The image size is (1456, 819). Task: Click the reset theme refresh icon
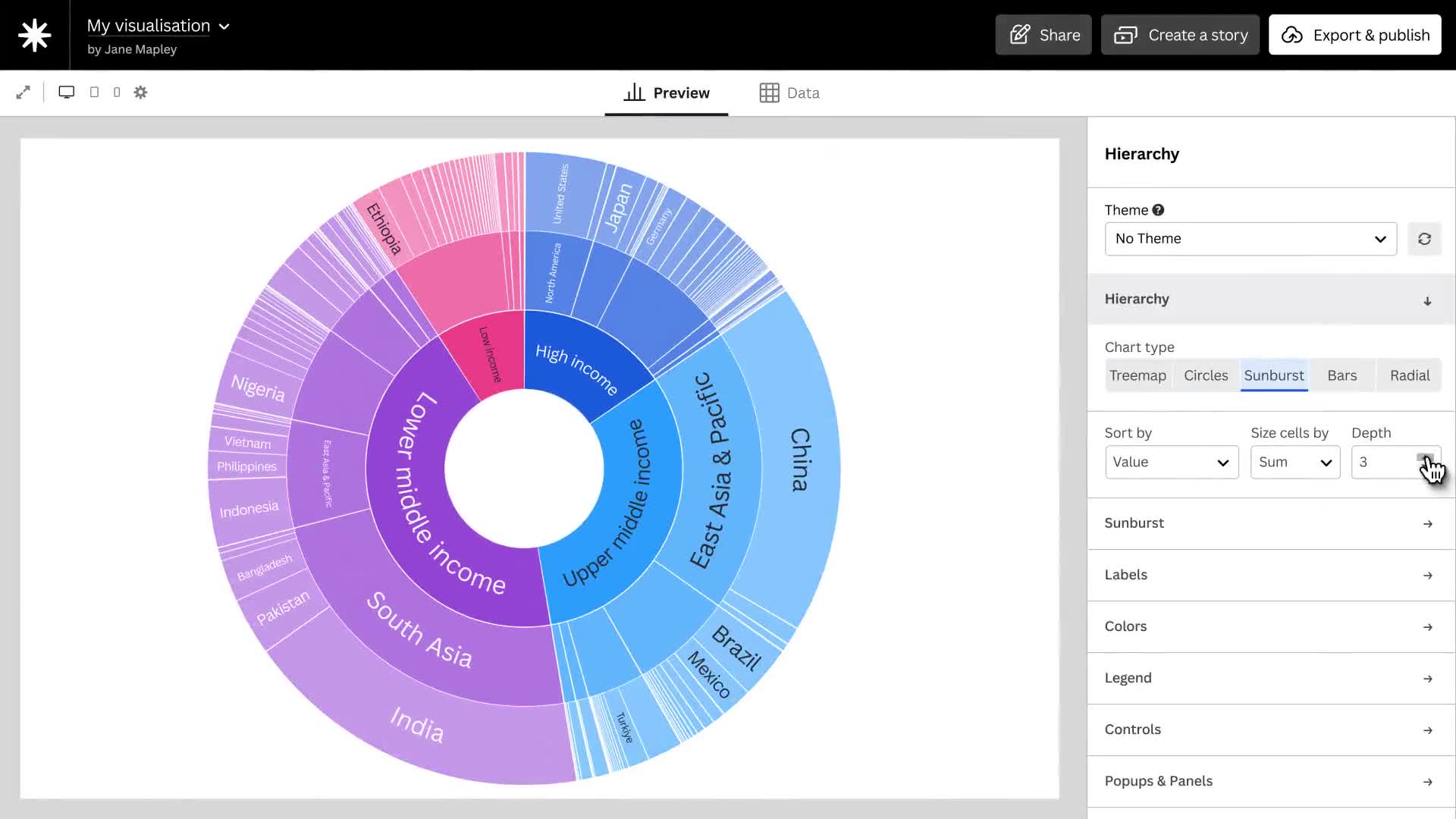pyautogui.click(x=1424, y=239)
